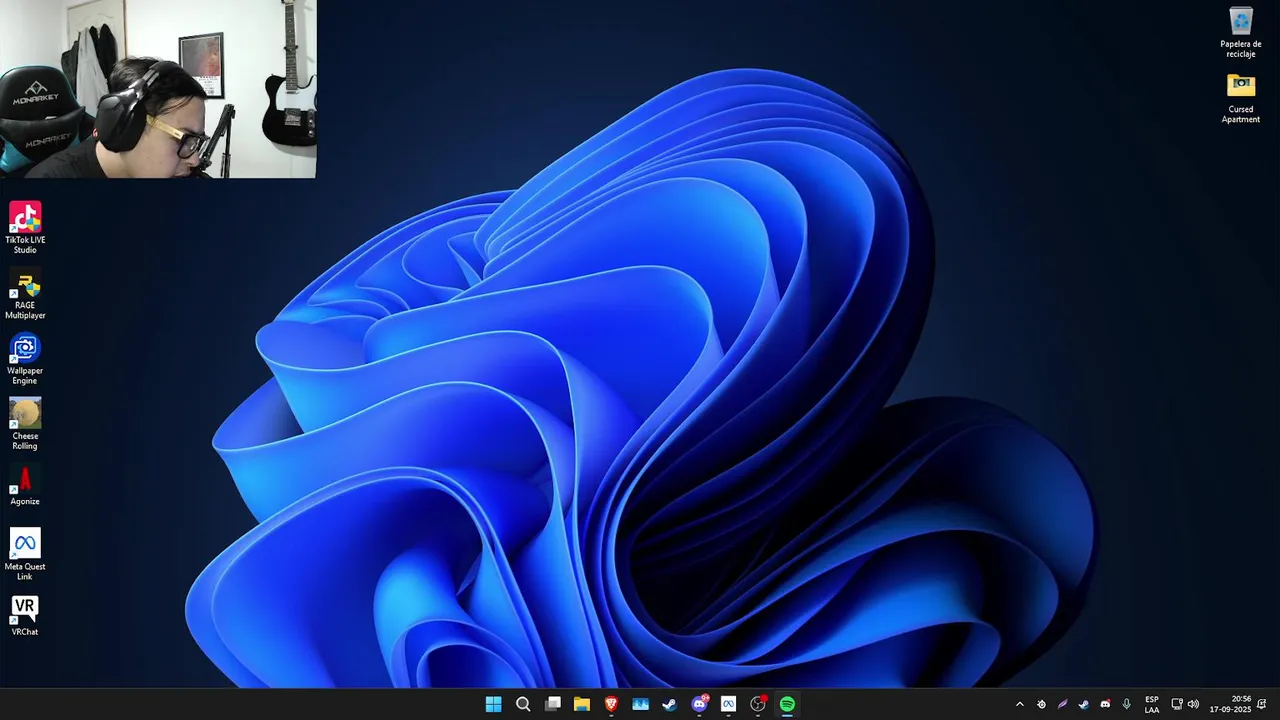This screenshot has height=720, width=1280.
Task: Click the VRChat desktop shortcut
Action: pos(25,615)
